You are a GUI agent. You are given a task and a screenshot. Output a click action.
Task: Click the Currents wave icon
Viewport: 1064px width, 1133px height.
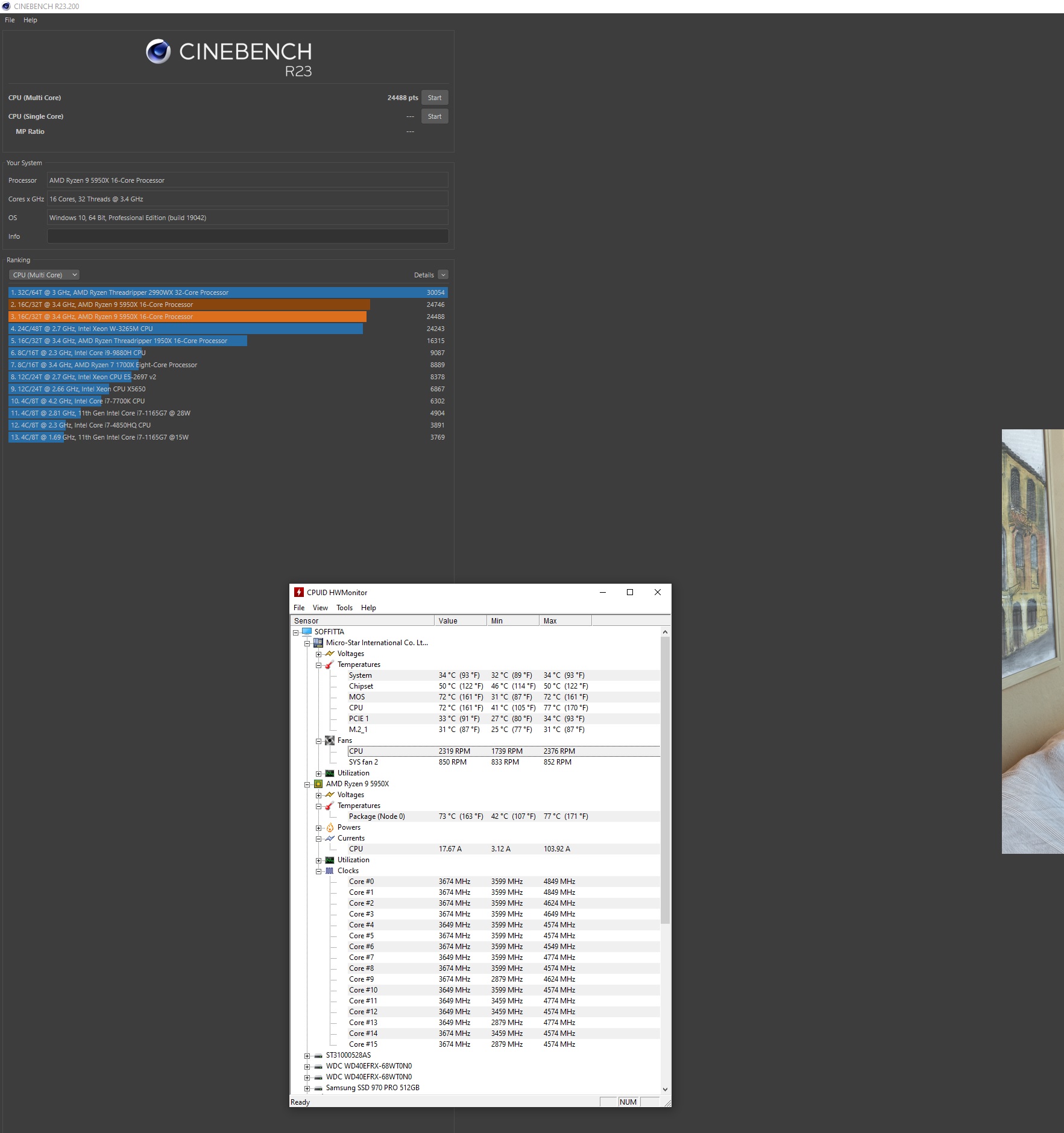click(x=329, y=838)
